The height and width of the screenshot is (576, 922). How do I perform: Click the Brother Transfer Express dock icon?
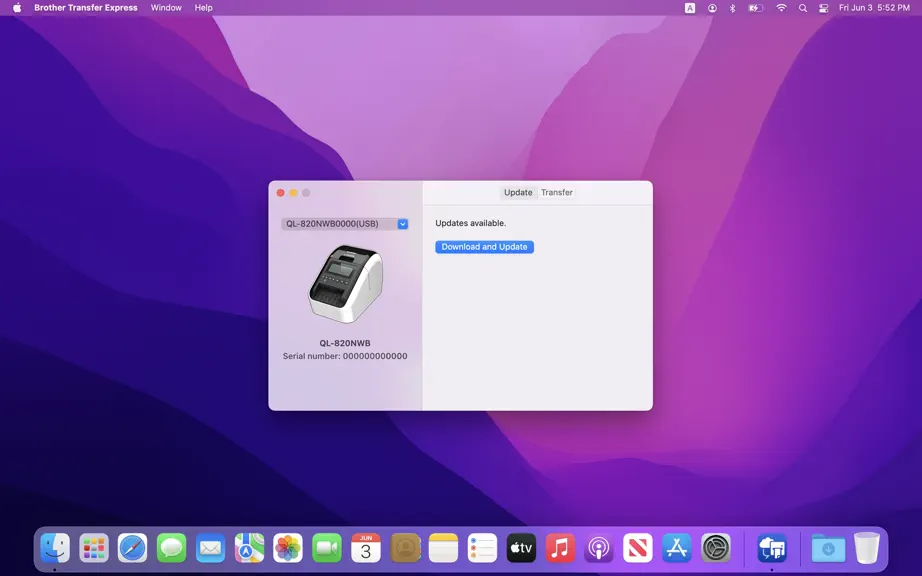[771, 548]
